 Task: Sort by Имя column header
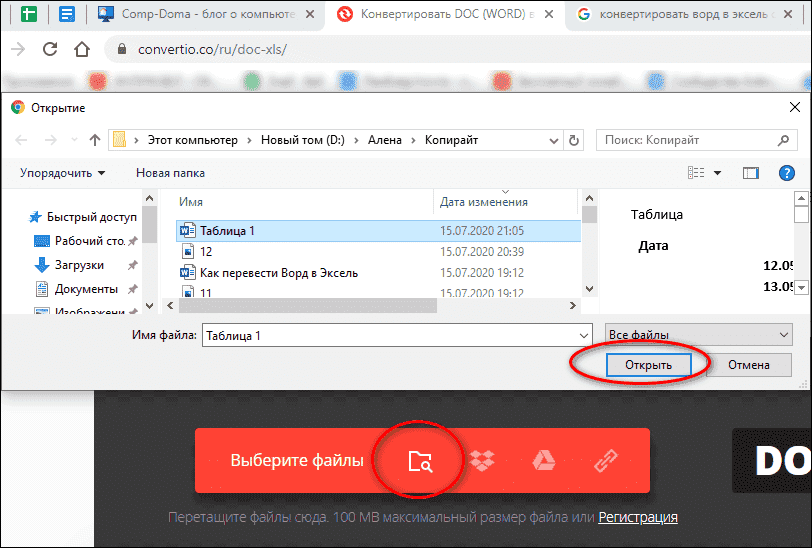(191, 202)
